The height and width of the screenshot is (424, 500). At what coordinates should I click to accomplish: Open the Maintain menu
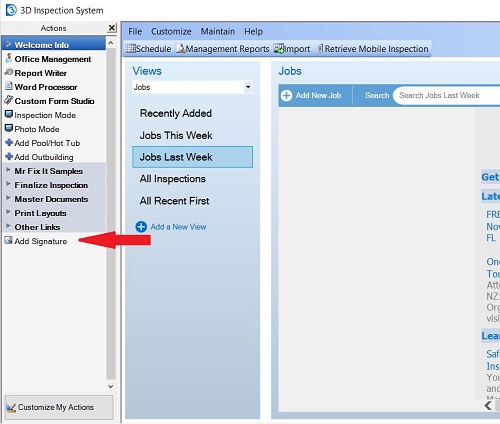pos(218,31)
